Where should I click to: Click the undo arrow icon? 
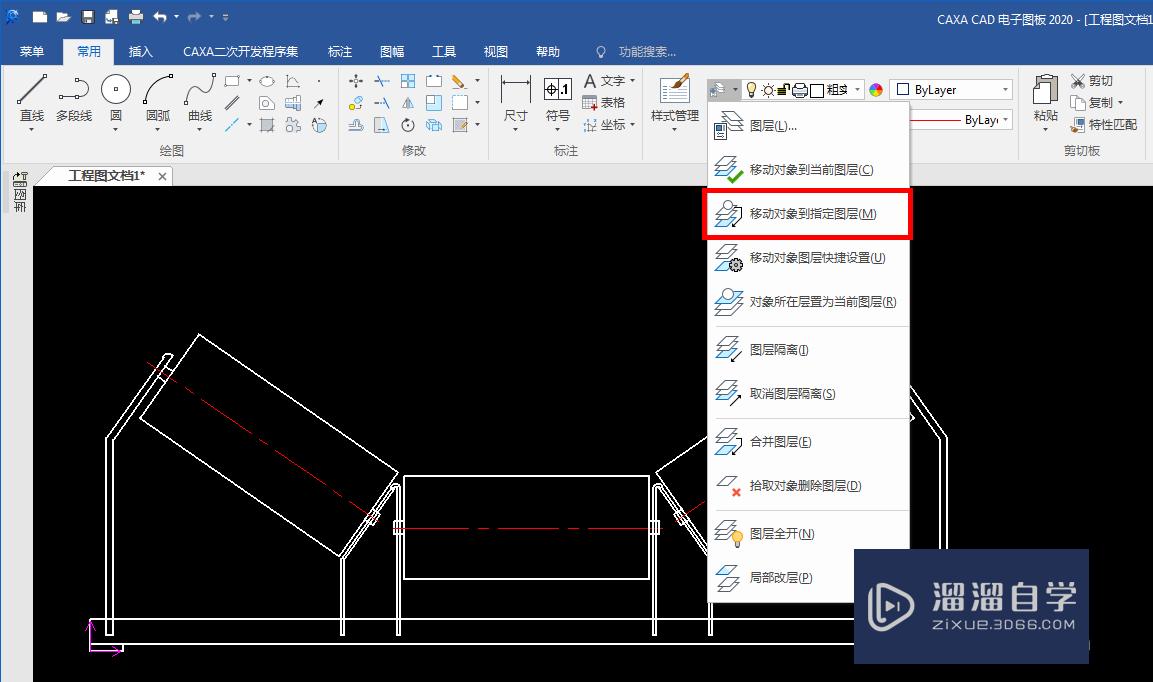(x=160, y=16)
